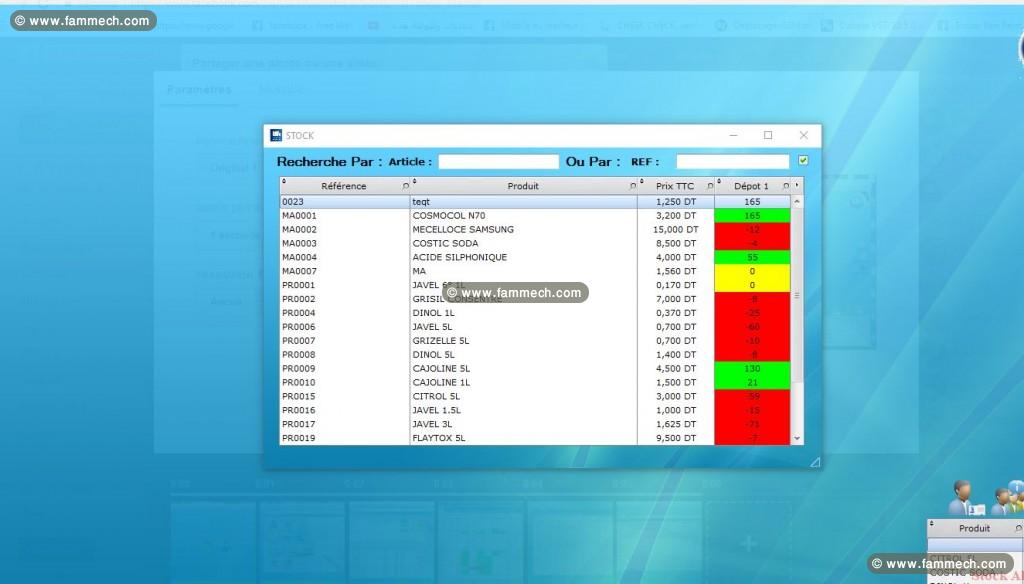Click the stock table vertical scrollbar thumb
Image resolution: width=1024 pixels, height=584 pixels.
pyautogui.click(x=797, y=295)
